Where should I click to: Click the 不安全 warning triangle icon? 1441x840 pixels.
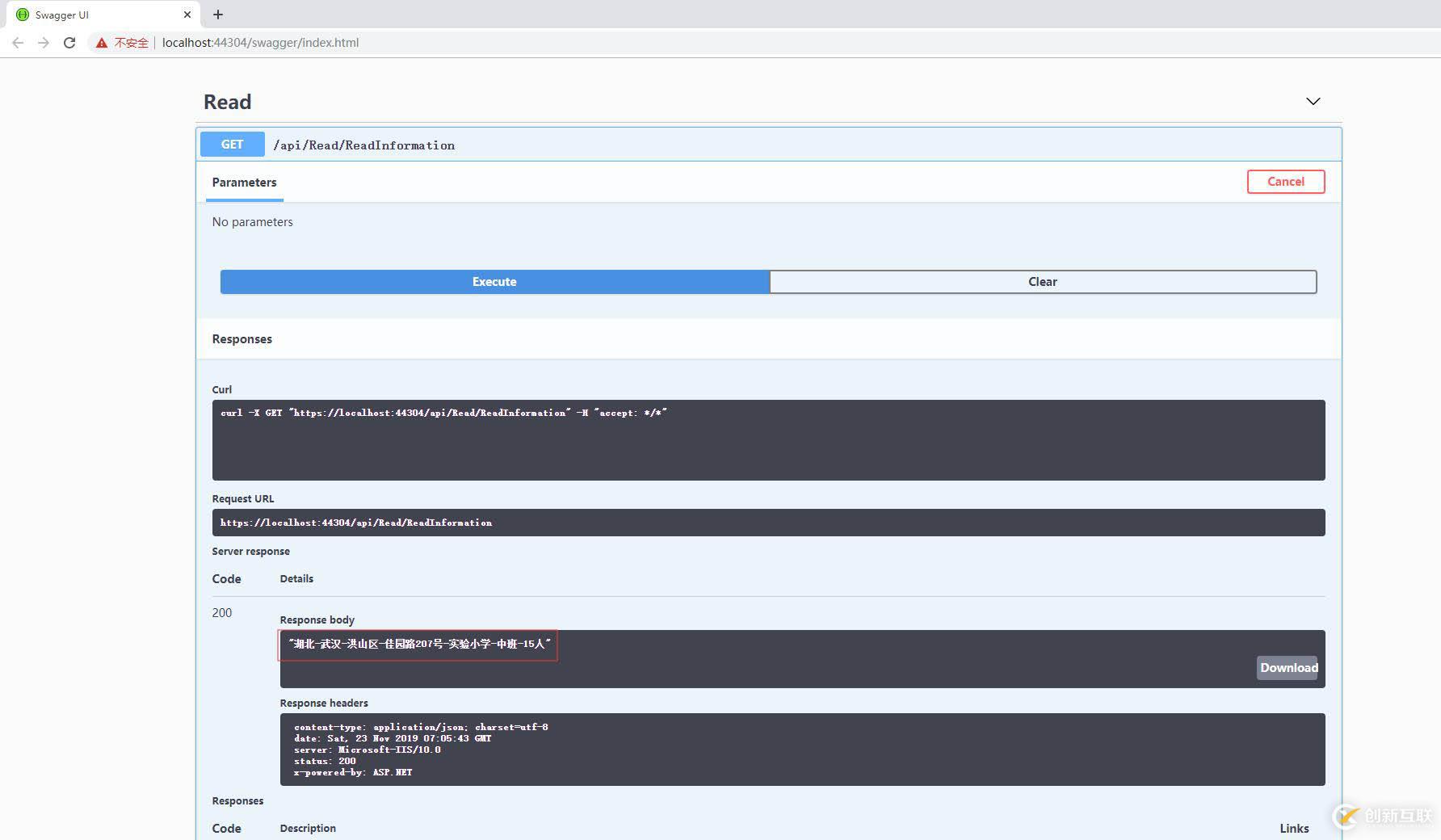coord(100,42)
